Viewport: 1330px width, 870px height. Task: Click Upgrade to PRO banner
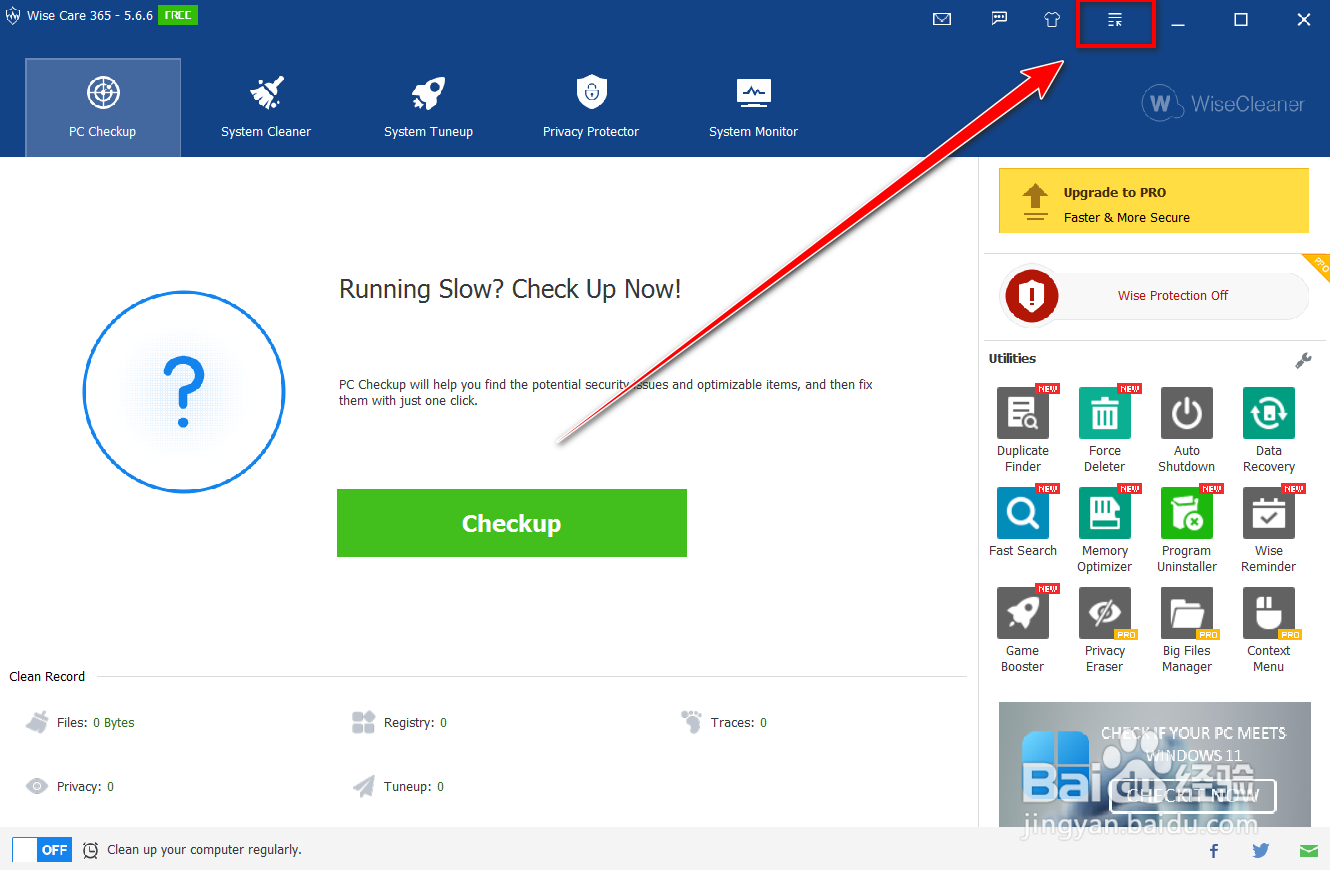click(1154, 200)
